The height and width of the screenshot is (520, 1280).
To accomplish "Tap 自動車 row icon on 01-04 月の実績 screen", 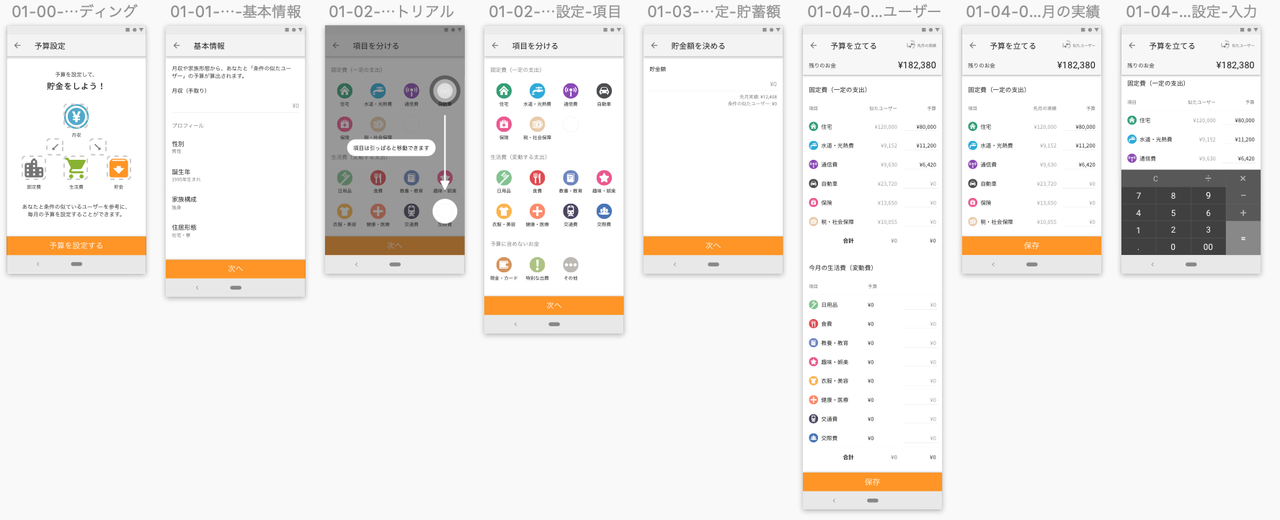I will [973, 184].
